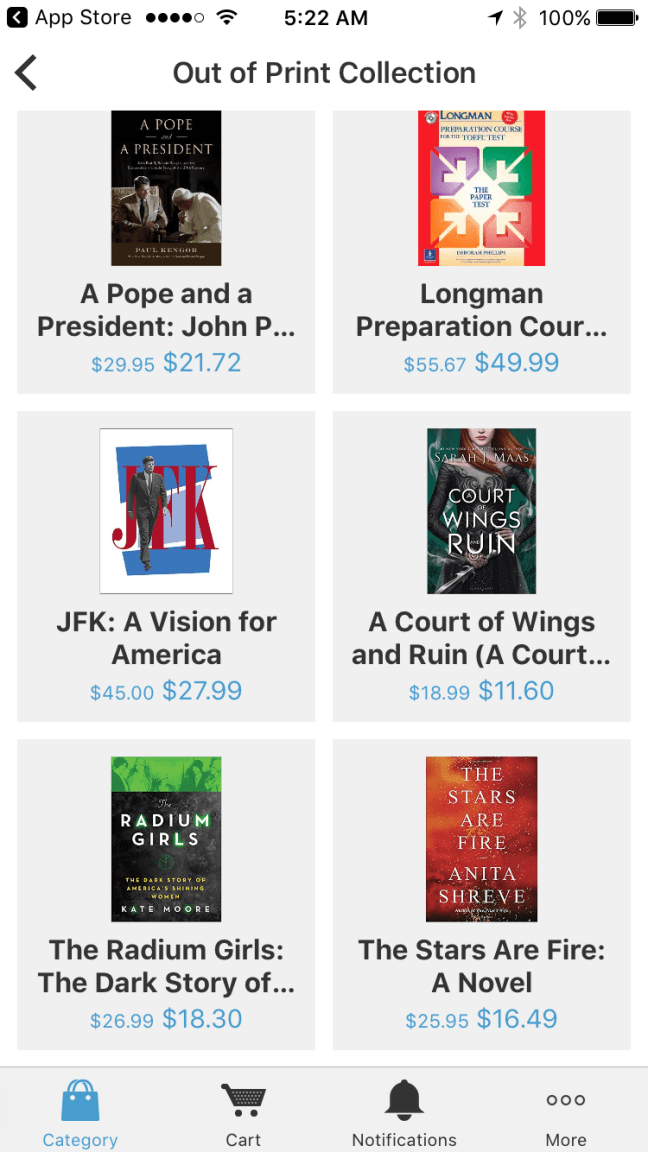Open The Stars Are Fire cover

click(x=481, y=839)
